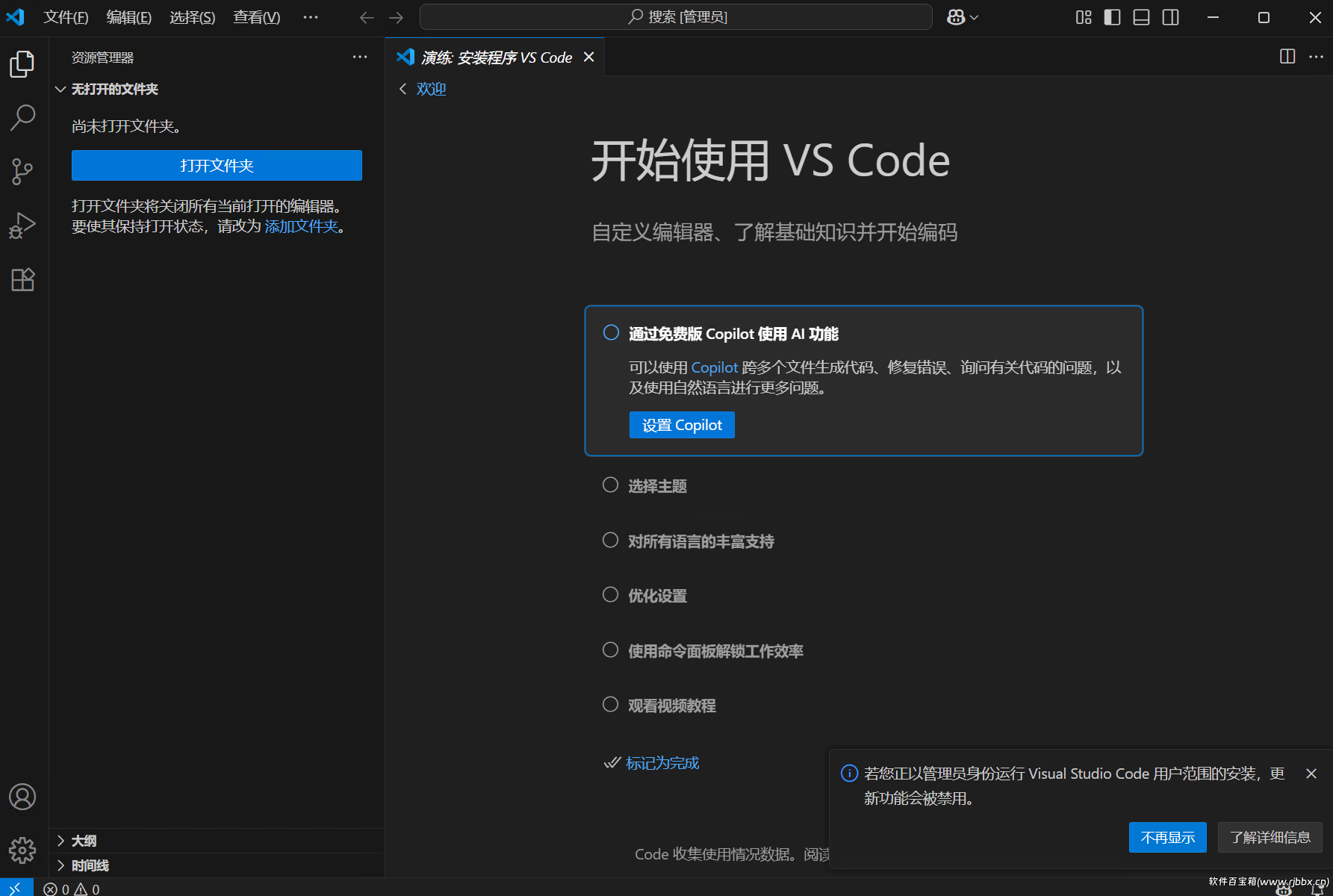Click the 打开文件夹 button

point(217,165)
